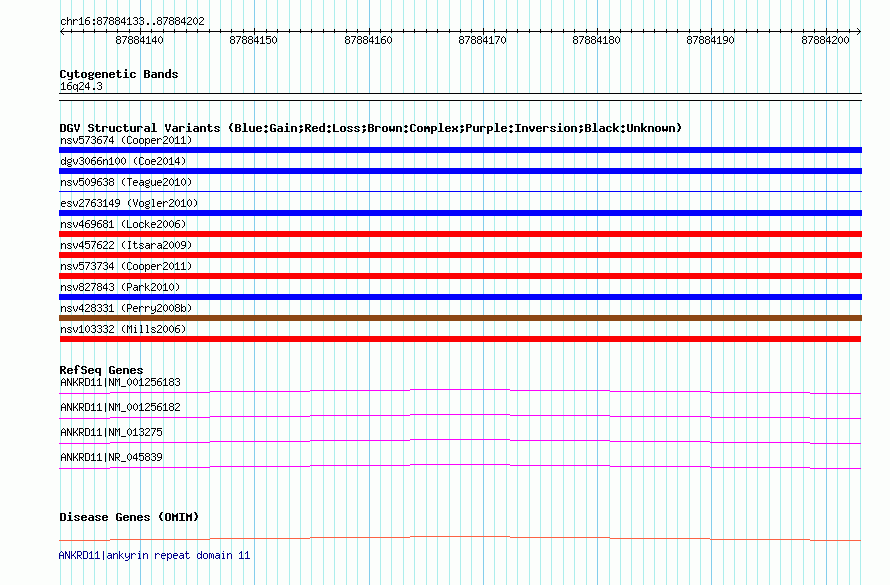Screen dimensions: 890x585
Task: Open variant label esv2763149 (Vogler2010)
Action: (129, 203)
